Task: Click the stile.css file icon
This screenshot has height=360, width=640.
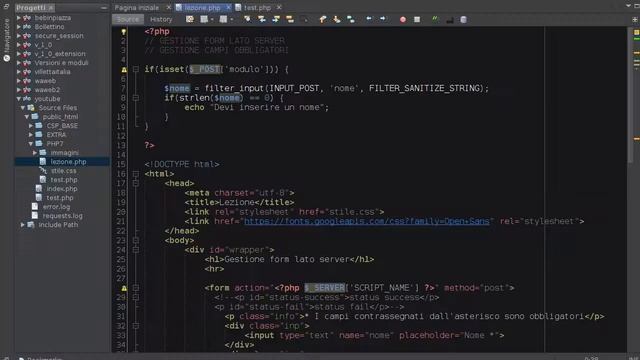Action: pyautogui.click(x=43, y=171)
